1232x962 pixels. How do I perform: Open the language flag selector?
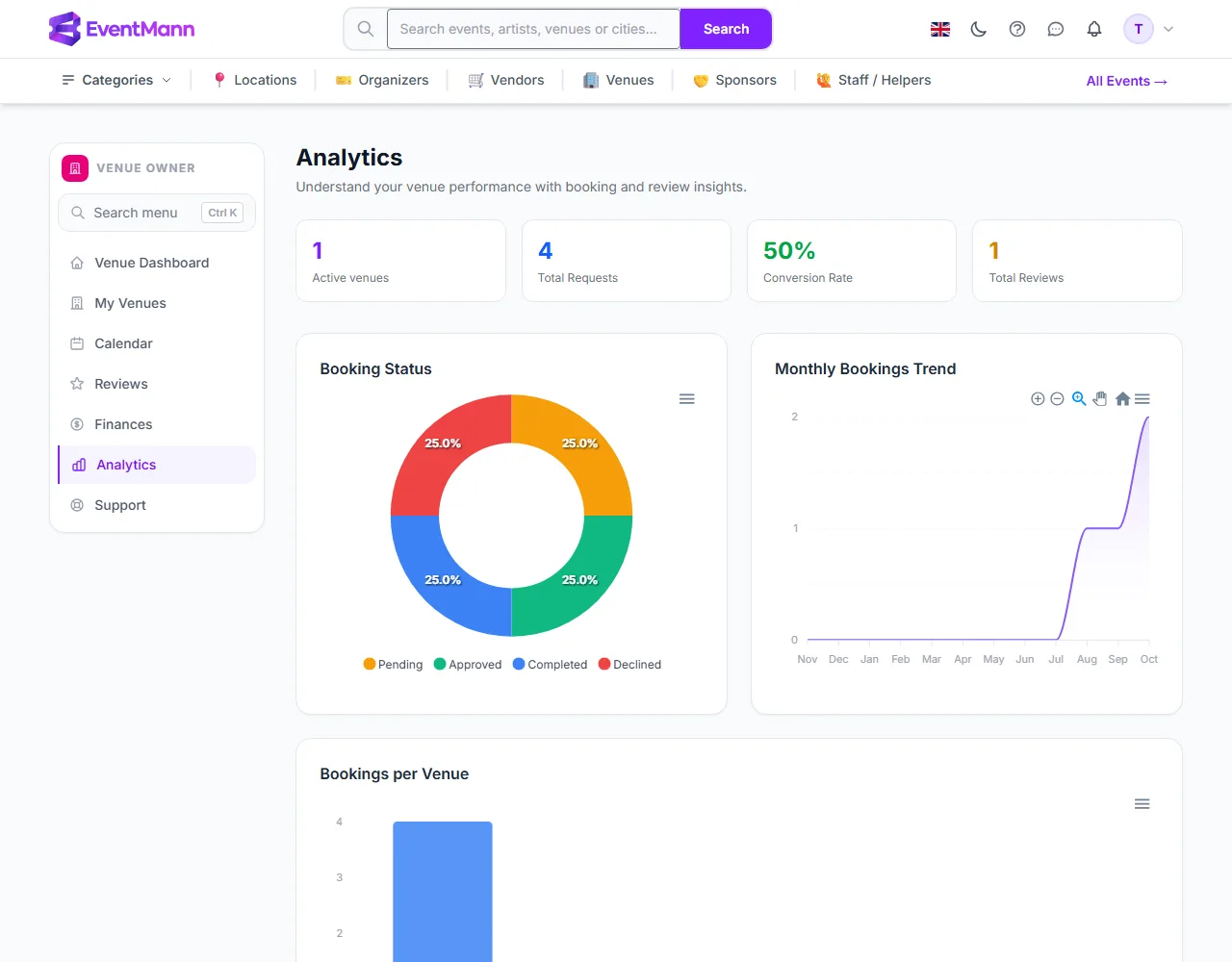tap(940, 29)
